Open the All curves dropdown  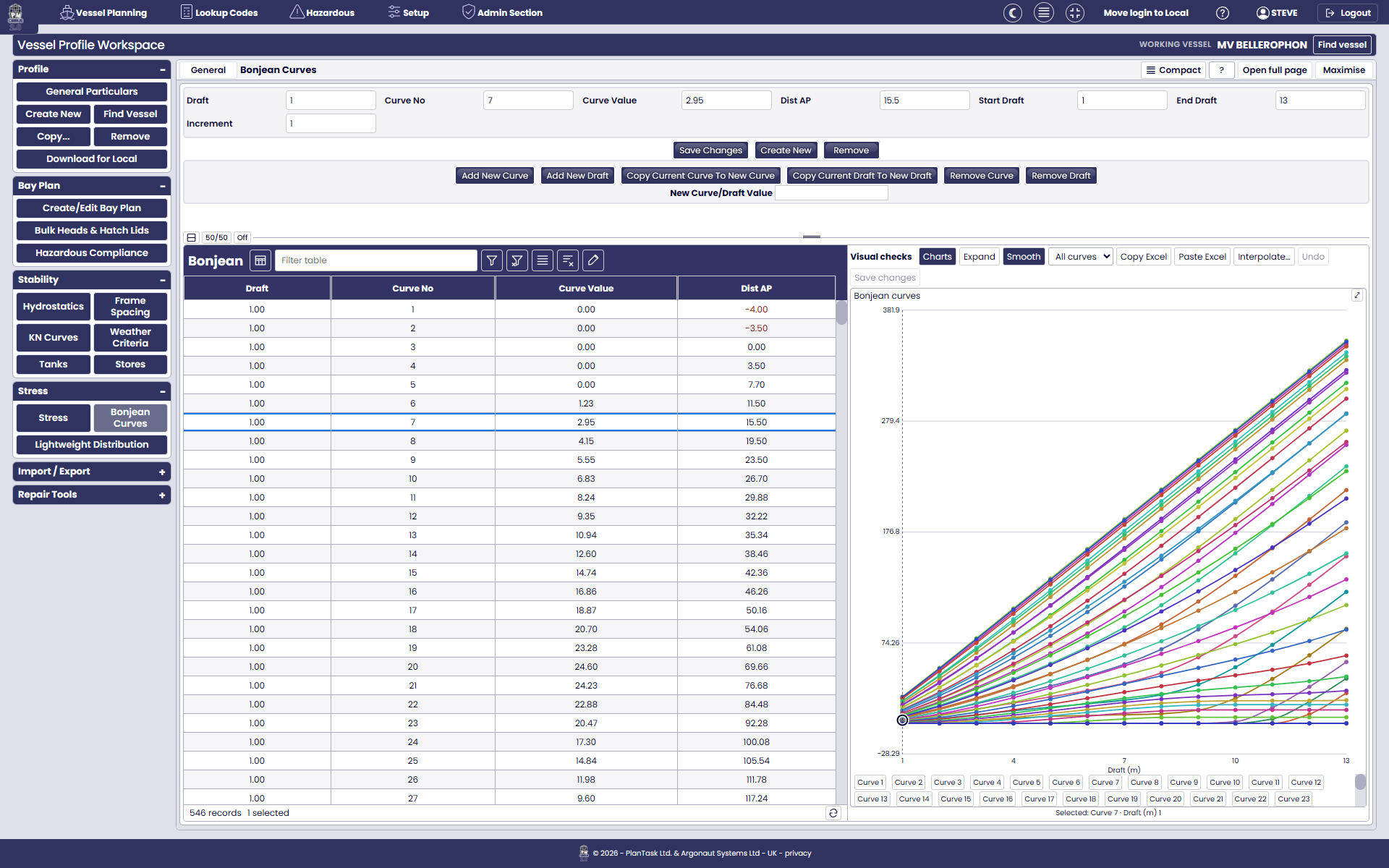click(1082, 257)
